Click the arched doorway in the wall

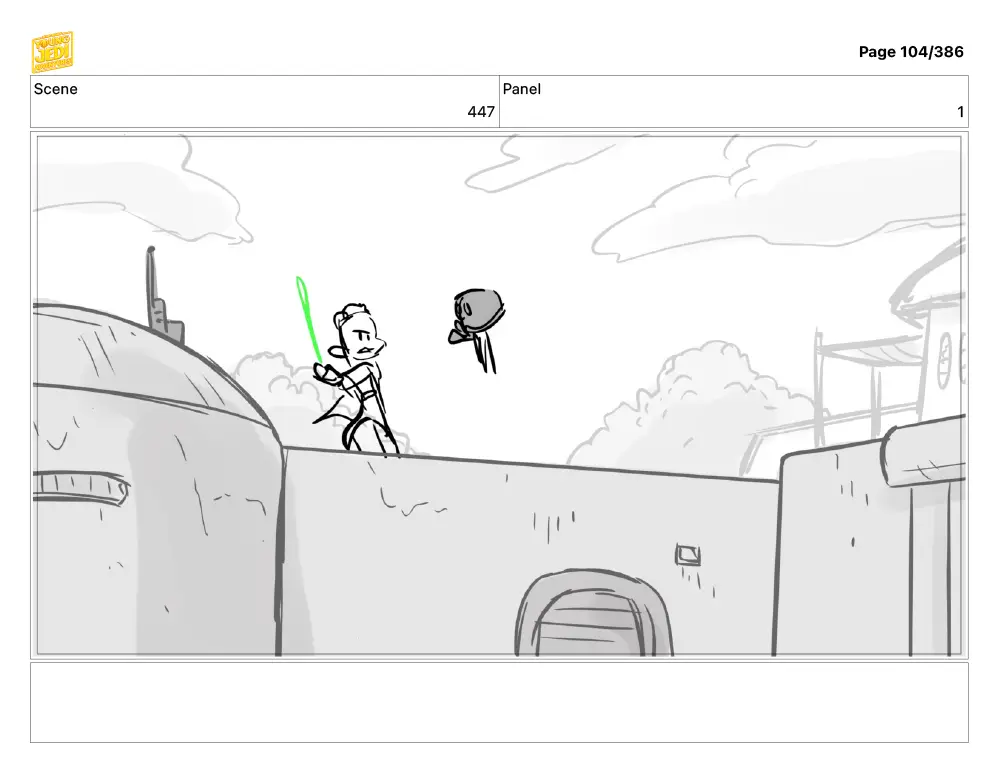[594, 613]
